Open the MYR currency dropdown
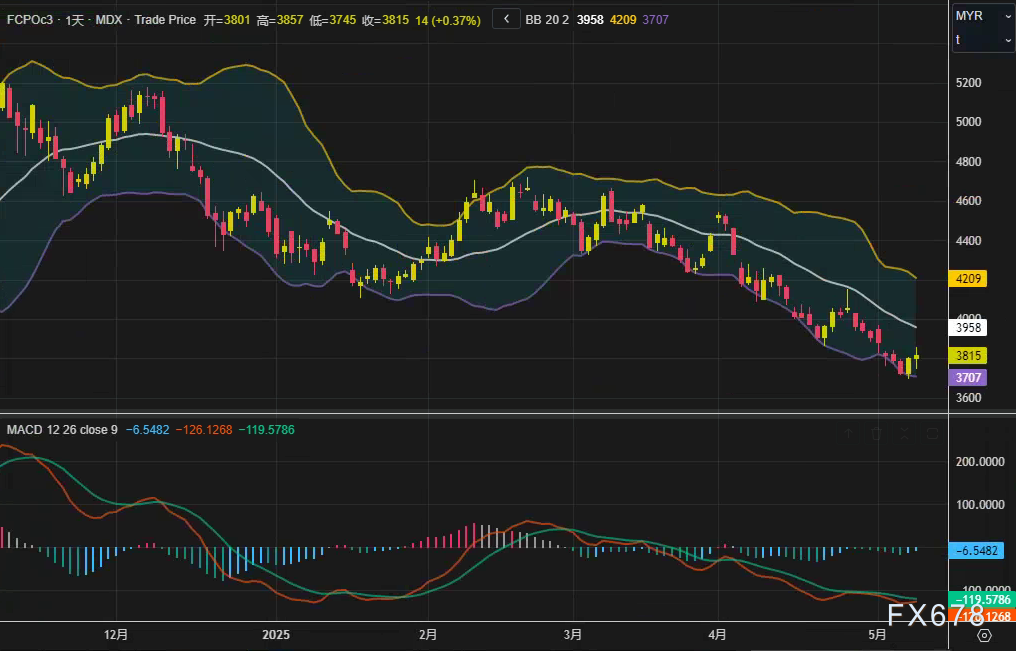The image size is (1016, 651). click(x=983, y=16)
